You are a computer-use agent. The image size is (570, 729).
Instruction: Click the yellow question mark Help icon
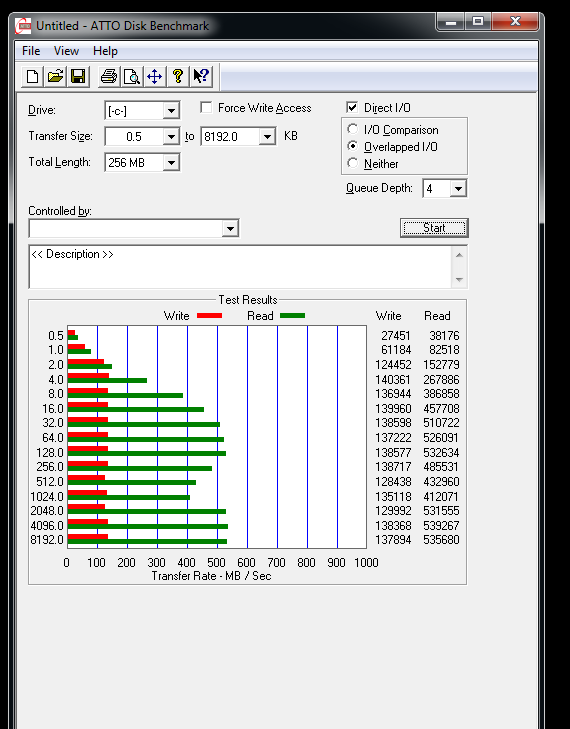(178, 76)
